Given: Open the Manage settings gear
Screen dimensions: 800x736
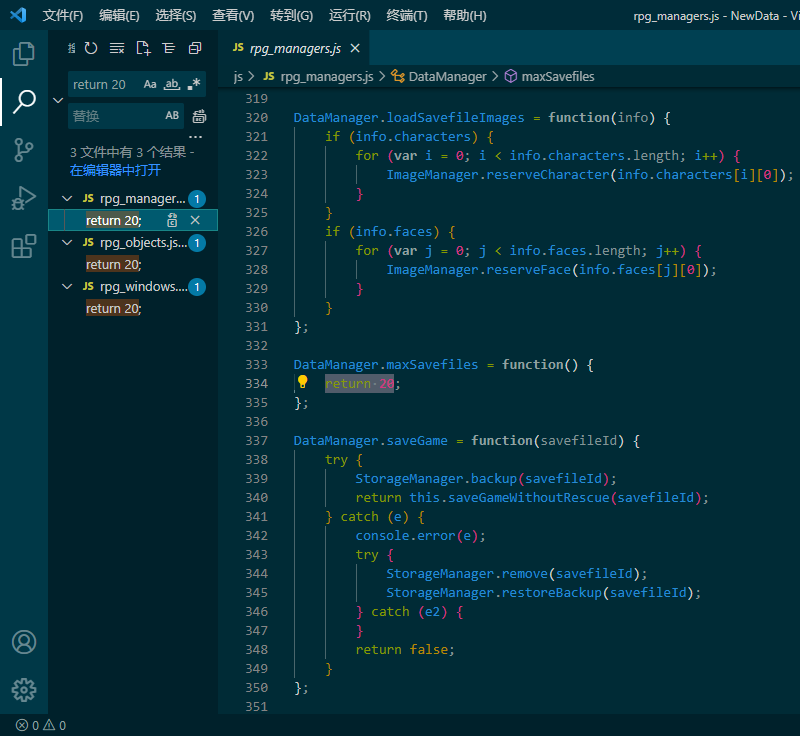Looking at the screenshot, I should [23, 690].
